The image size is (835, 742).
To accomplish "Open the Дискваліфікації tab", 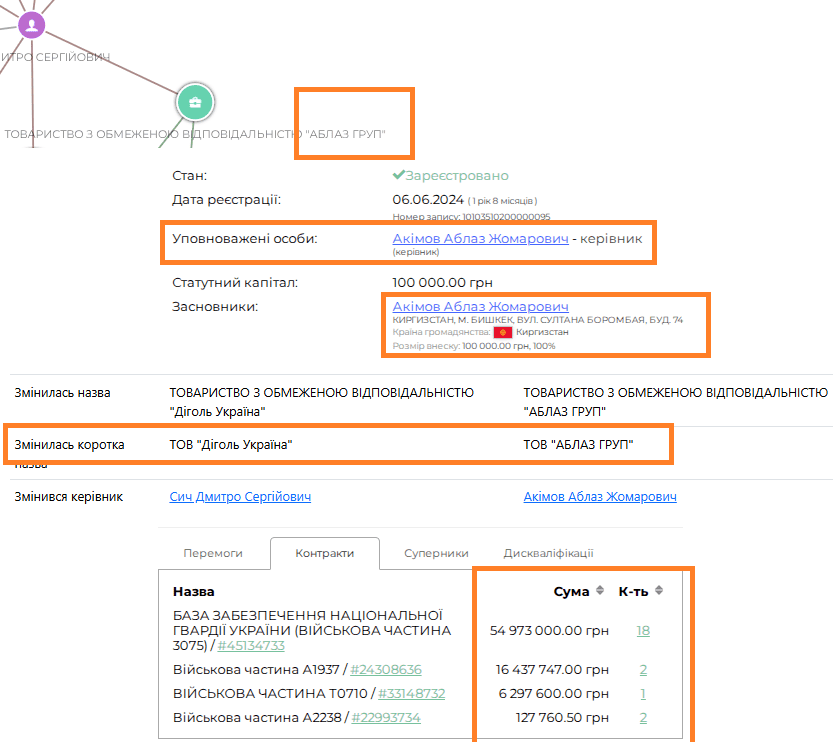I will tap(548, 553).
